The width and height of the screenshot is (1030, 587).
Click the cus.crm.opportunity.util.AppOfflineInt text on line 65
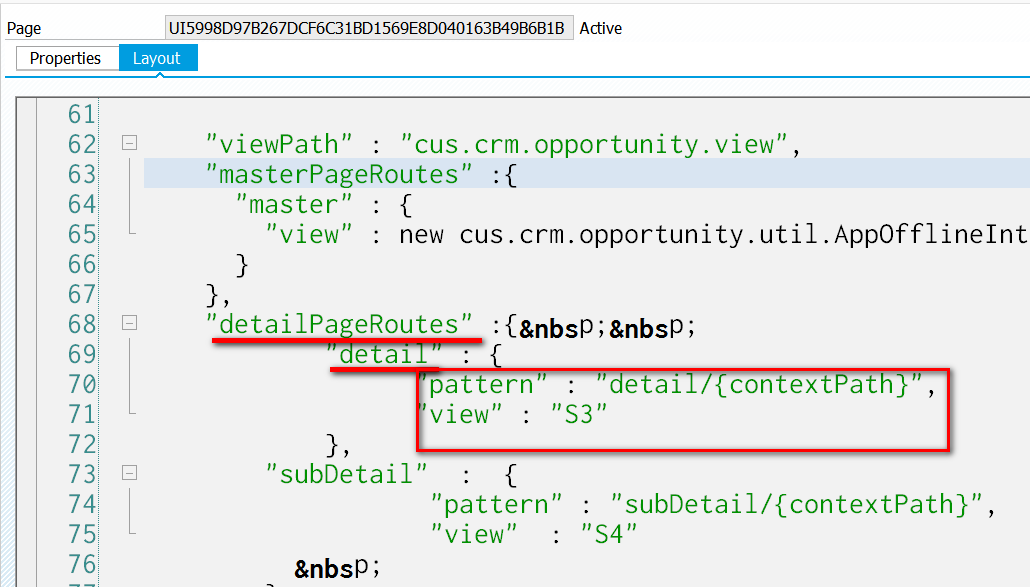pos(743,234)
